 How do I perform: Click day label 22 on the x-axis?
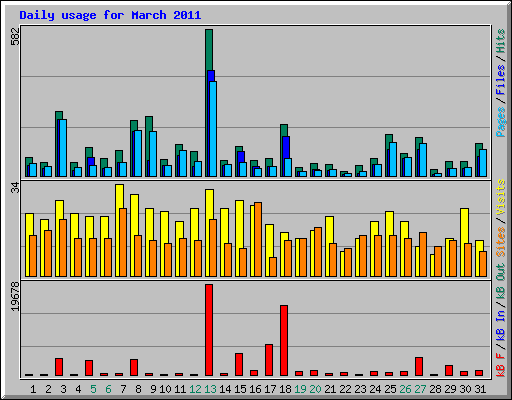(345, 389)
